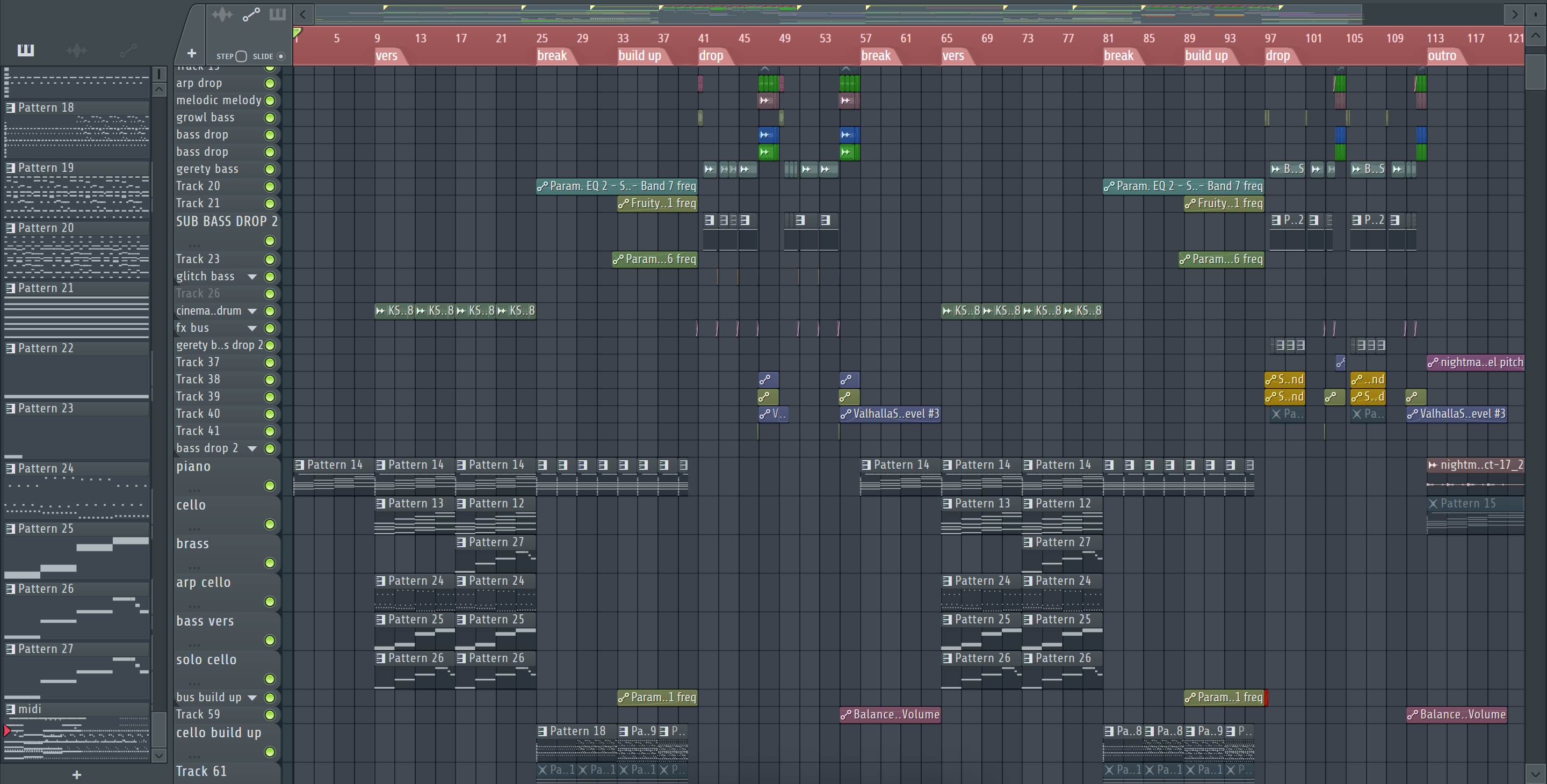Click the audio waveform icon in picker header
The width and height of the screenshot is (1547, 784).
tap(77, 50)
